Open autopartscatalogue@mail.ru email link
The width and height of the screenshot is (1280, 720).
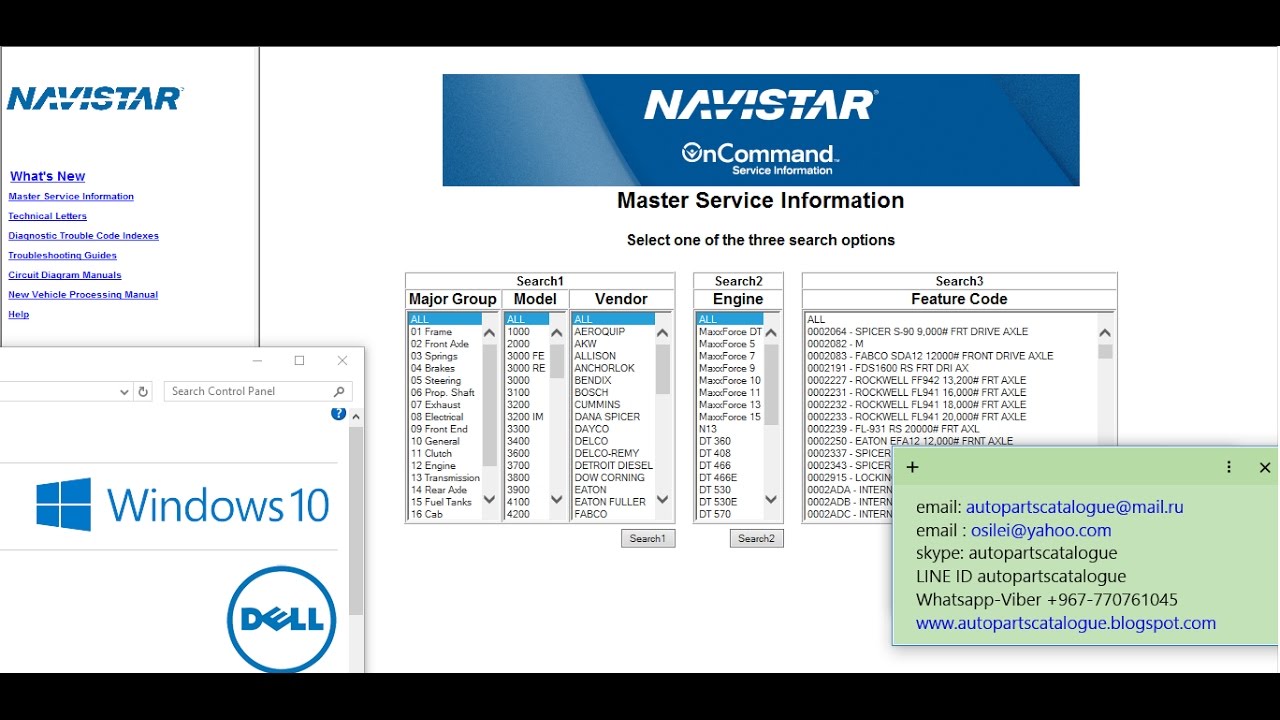coord(1074,507)
